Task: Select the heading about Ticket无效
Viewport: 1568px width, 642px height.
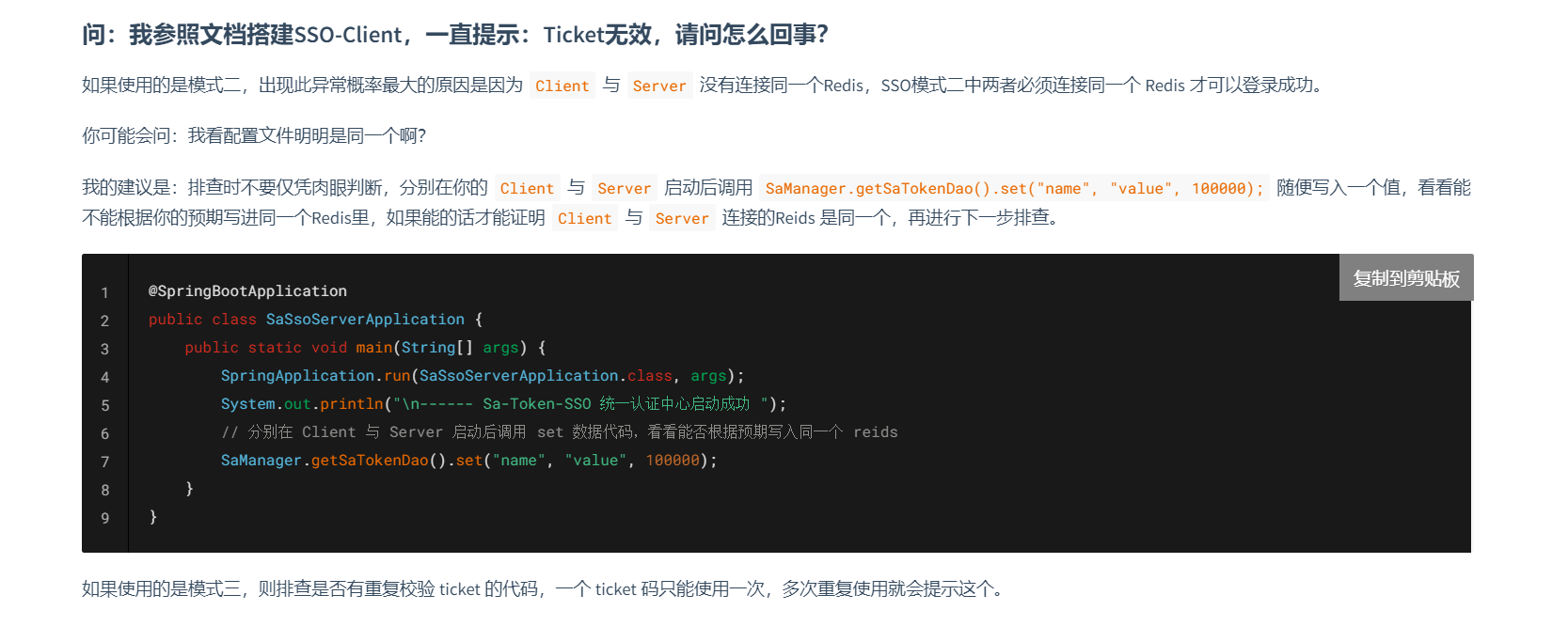Action: tap(455, 35)
